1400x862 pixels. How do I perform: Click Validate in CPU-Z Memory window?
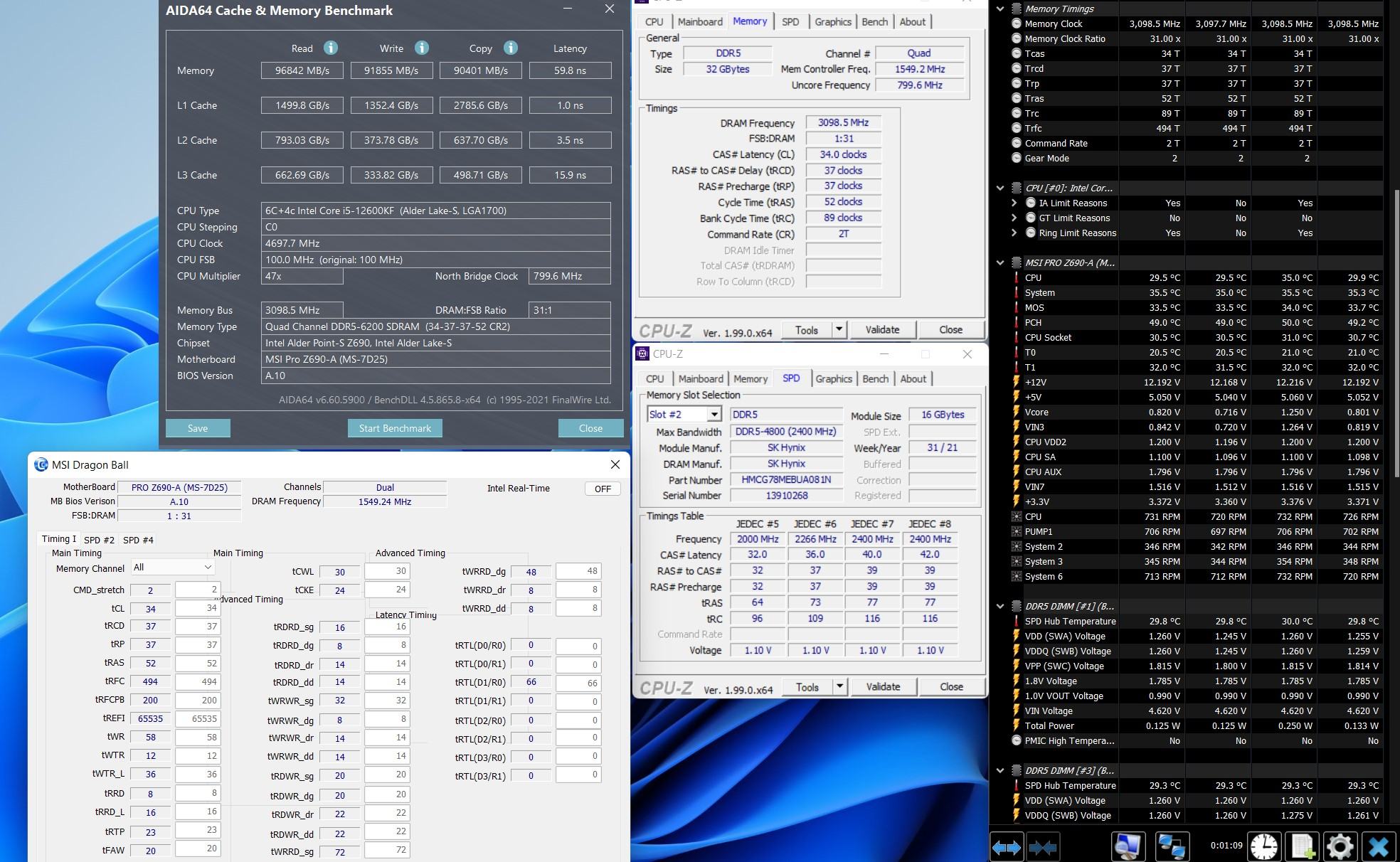pyautogui.click(x=882, y=329)
